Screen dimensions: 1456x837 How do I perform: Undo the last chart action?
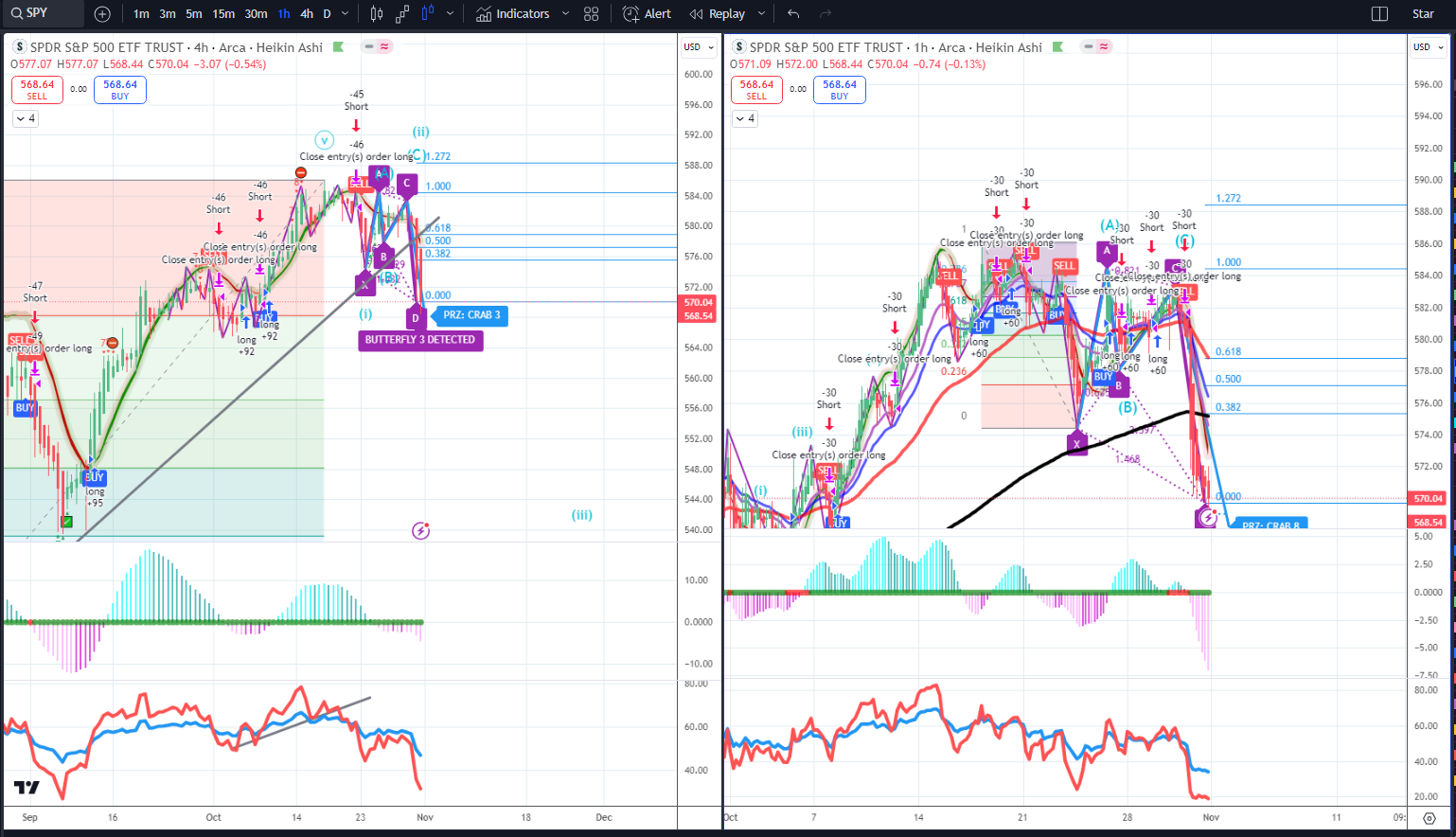(x=793, y=14)
